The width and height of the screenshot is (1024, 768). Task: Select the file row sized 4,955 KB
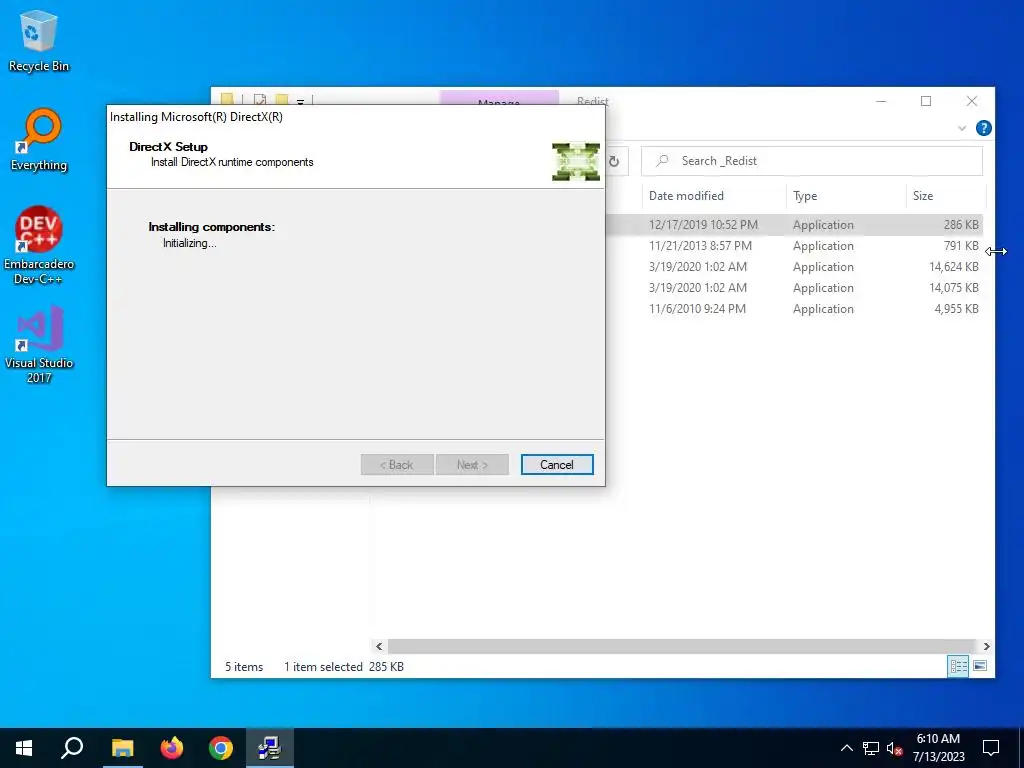793,308
